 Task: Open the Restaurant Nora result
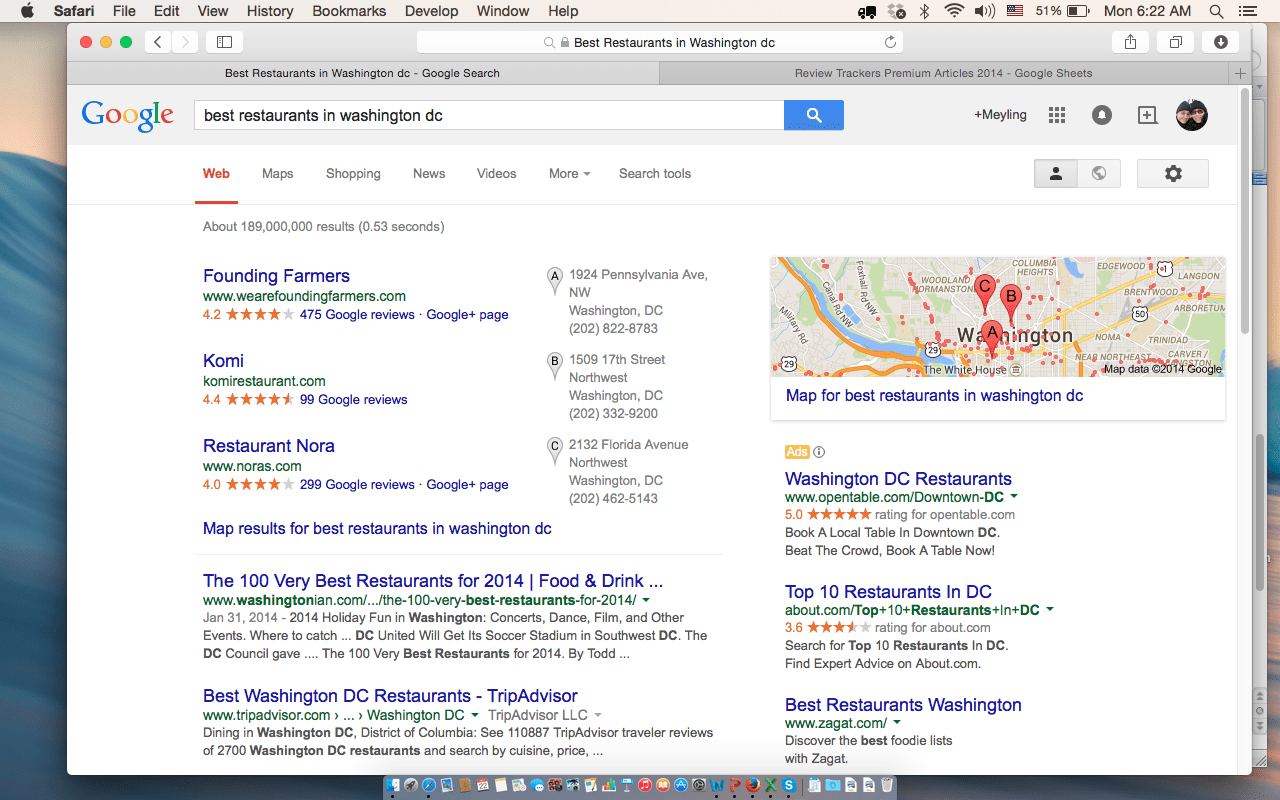[269, 446]
